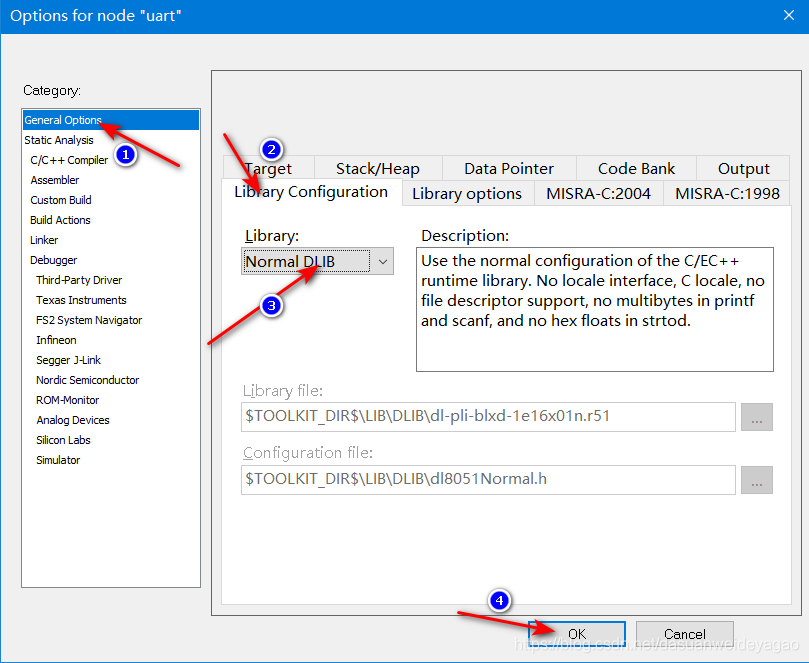Confirm settings with OK button

coord(577,634)
